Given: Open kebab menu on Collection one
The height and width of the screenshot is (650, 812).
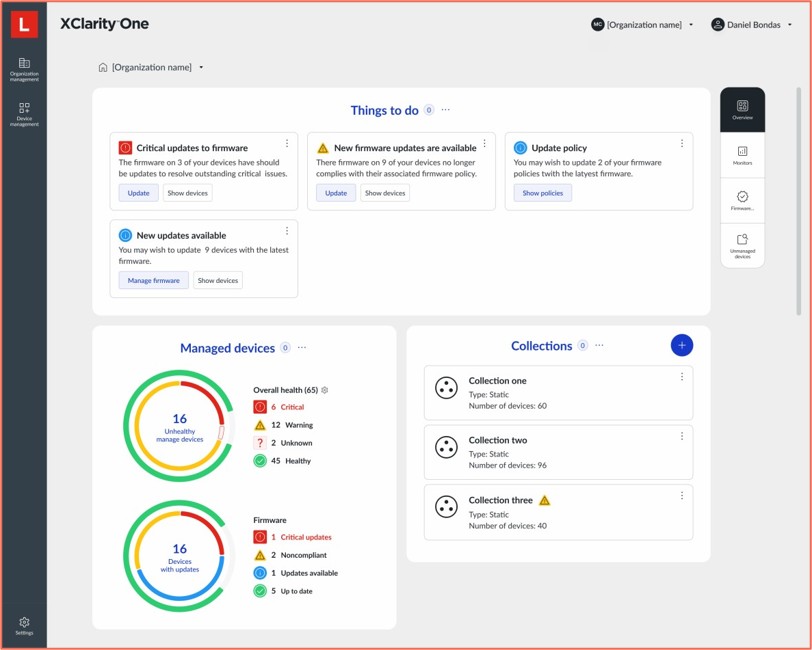Looking at the screenshot, I should tap(682, 377).
